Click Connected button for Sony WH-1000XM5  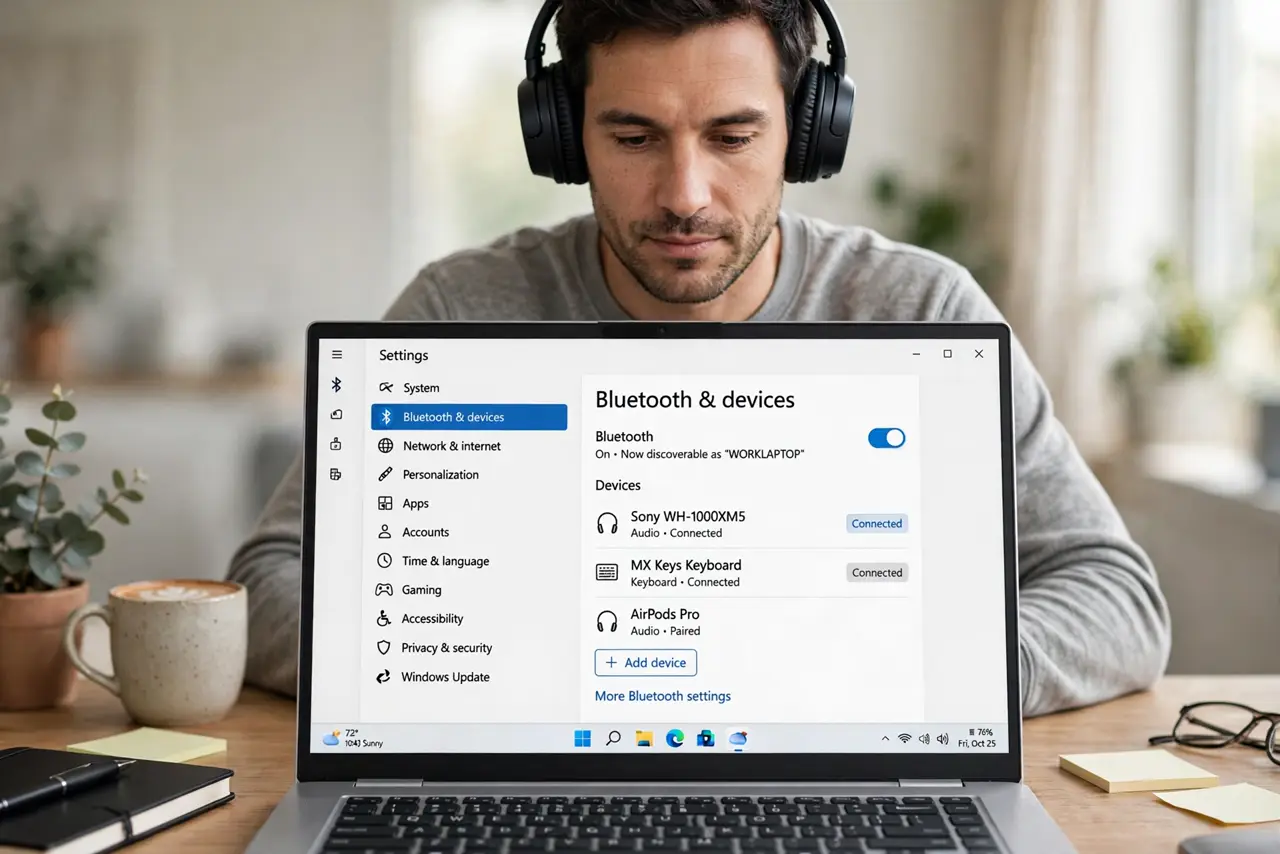877,524
